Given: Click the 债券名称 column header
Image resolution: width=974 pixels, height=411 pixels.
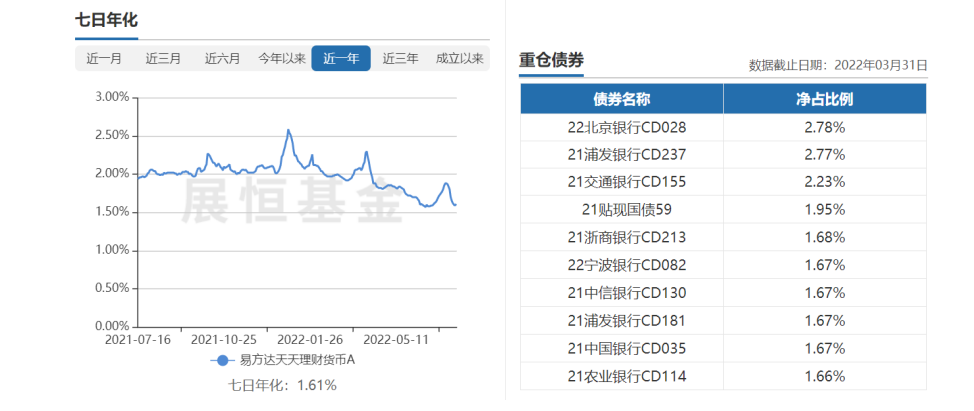Looking at the screenshot, I should pos(621,99).
